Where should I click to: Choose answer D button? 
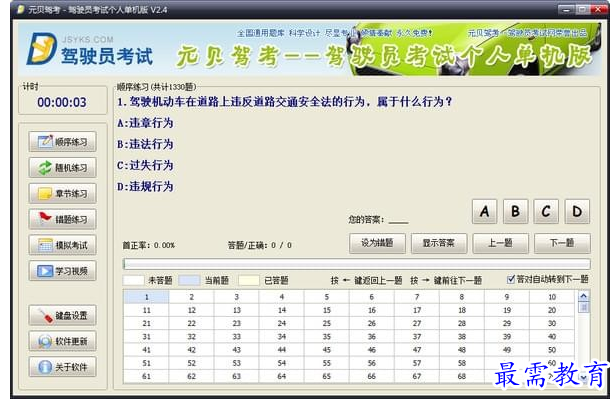[577, 211]
